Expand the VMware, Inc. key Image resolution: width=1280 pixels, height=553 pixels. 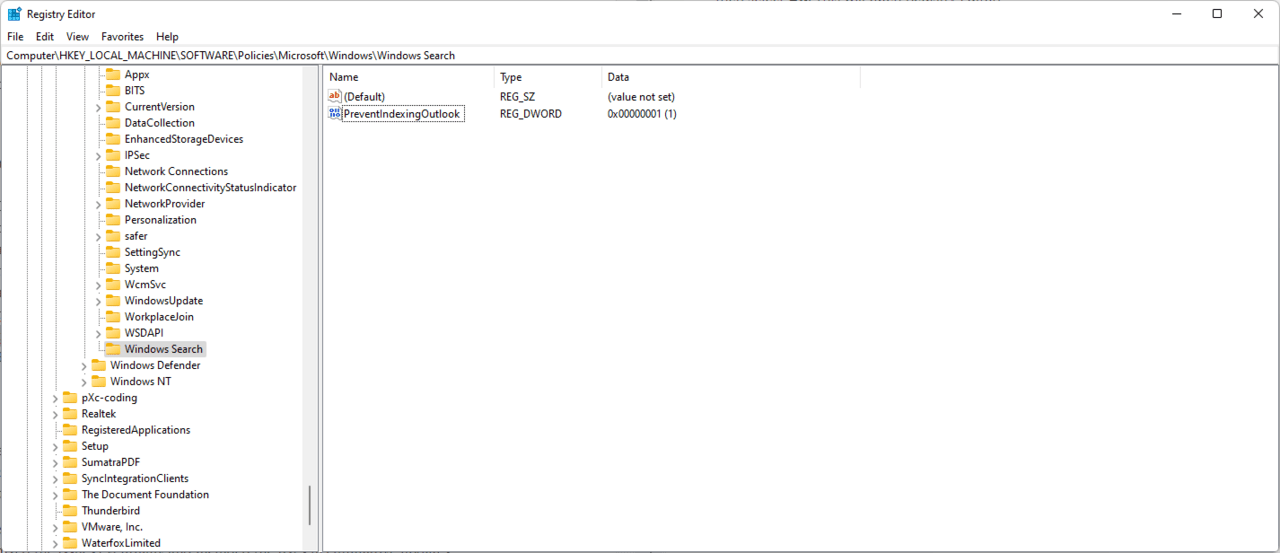point(55,527)
